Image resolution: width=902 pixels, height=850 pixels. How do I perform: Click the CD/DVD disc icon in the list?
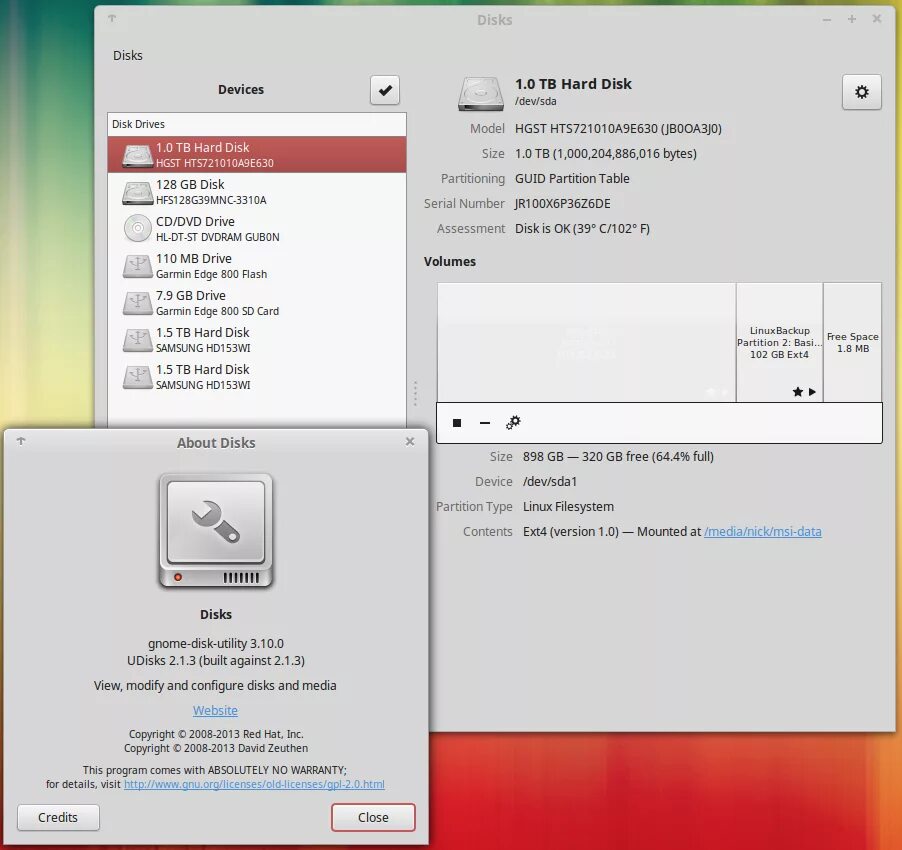[x=137, y=228]
